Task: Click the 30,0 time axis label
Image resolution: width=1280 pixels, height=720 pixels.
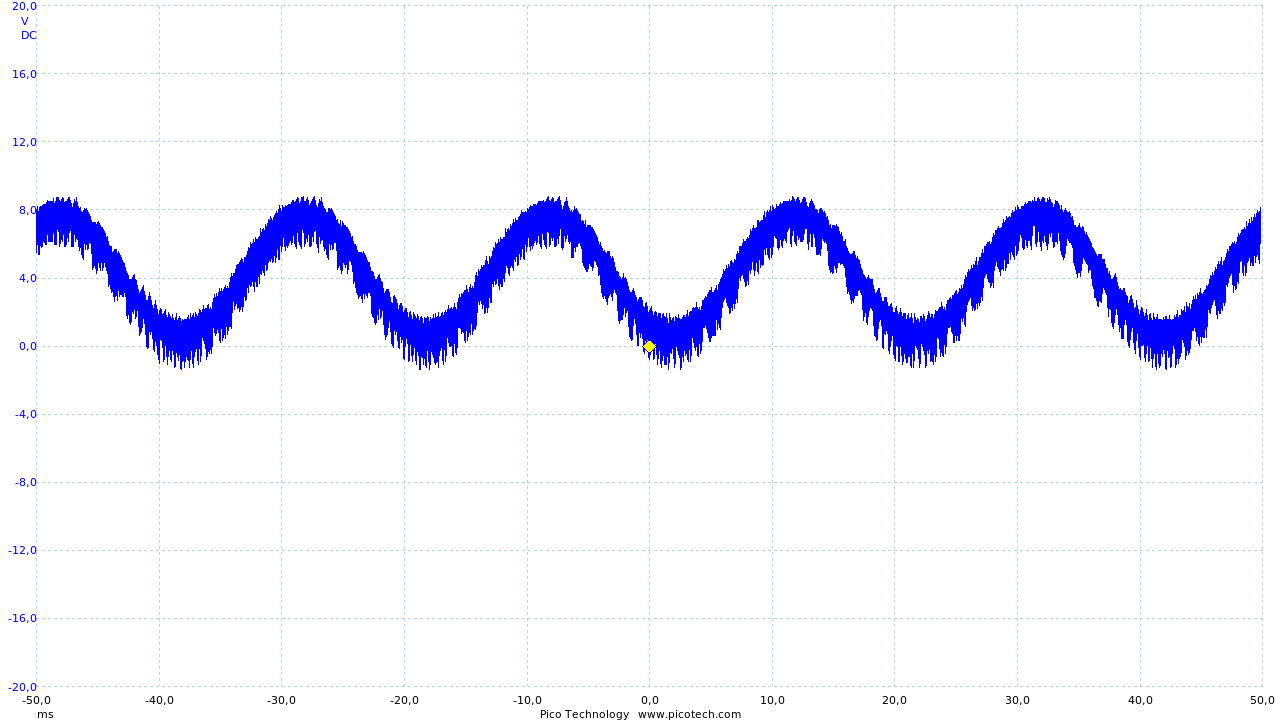Action: 1018,700
